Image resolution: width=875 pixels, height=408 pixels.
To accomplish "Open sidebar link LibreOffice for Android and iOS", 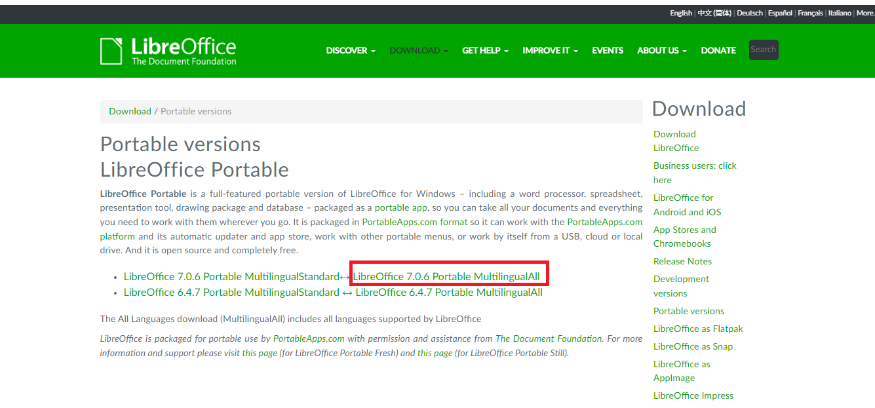I will 687,204.
